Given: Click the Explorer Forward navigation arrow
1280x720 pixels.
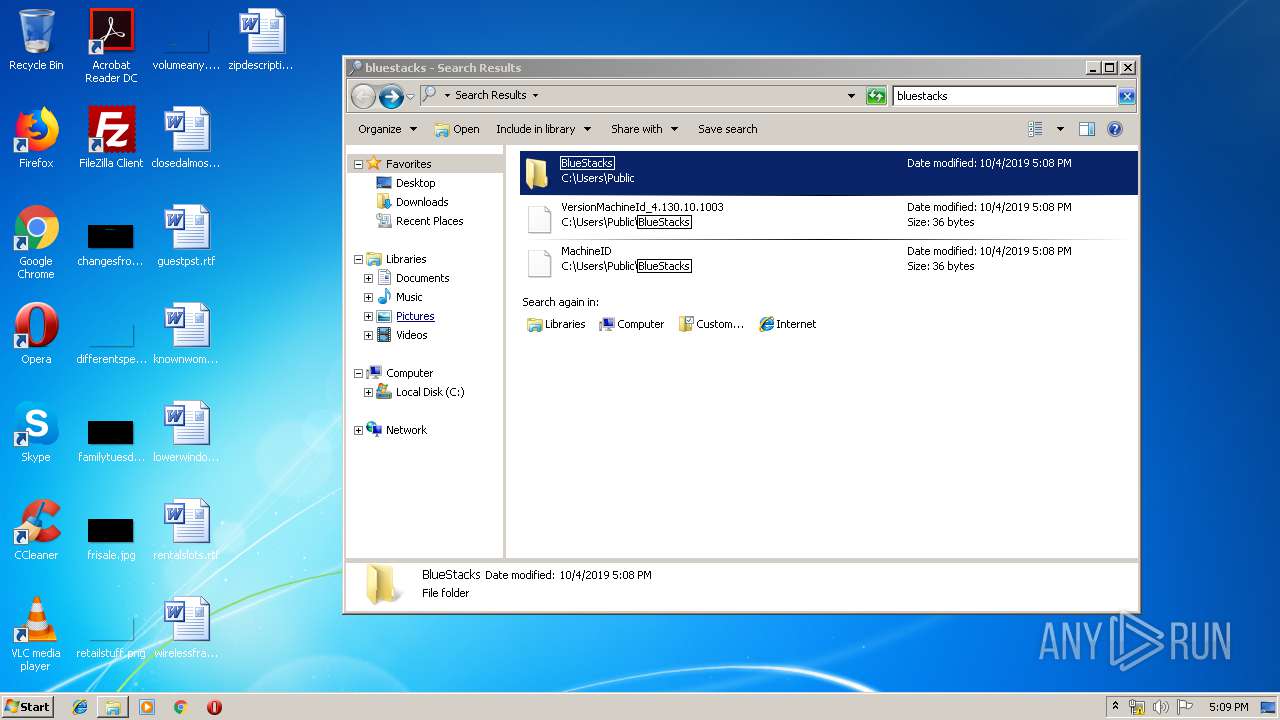Looking at the screenshot, I should [x=391, y=96].
